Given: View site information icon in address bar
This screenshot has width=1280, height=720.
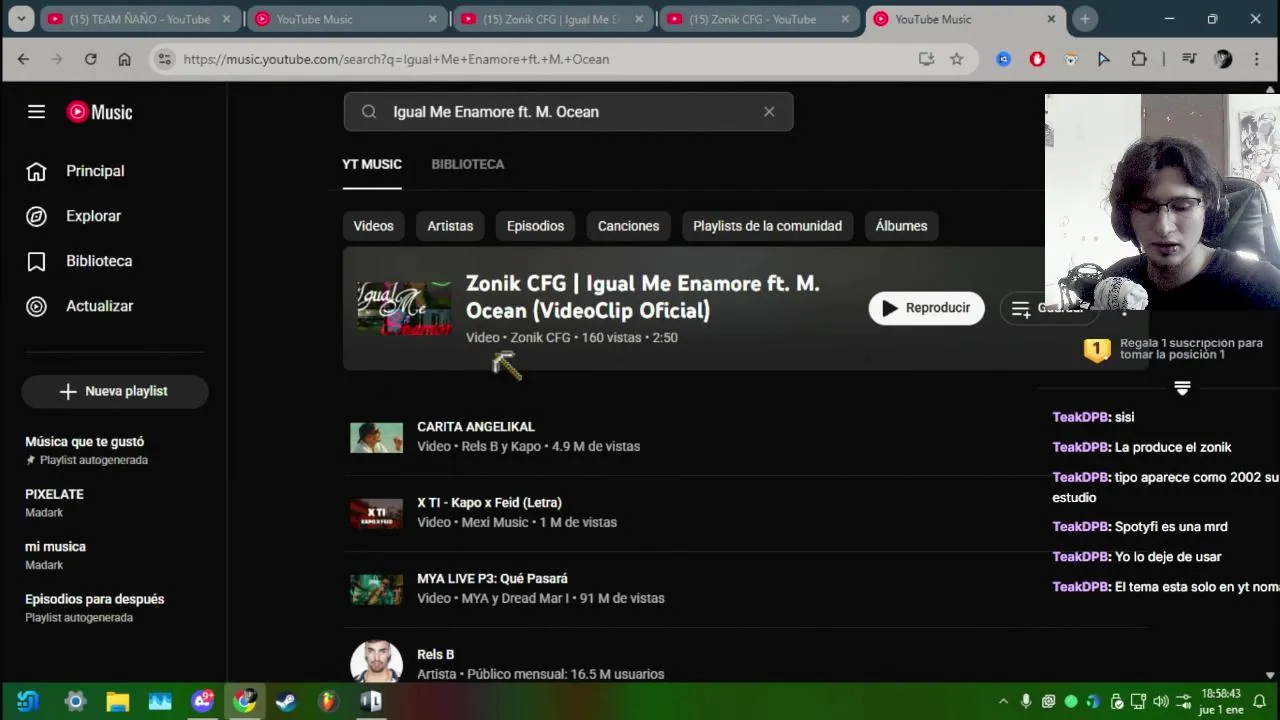Looking at the screenshot, I should click(x=165, y=59).
